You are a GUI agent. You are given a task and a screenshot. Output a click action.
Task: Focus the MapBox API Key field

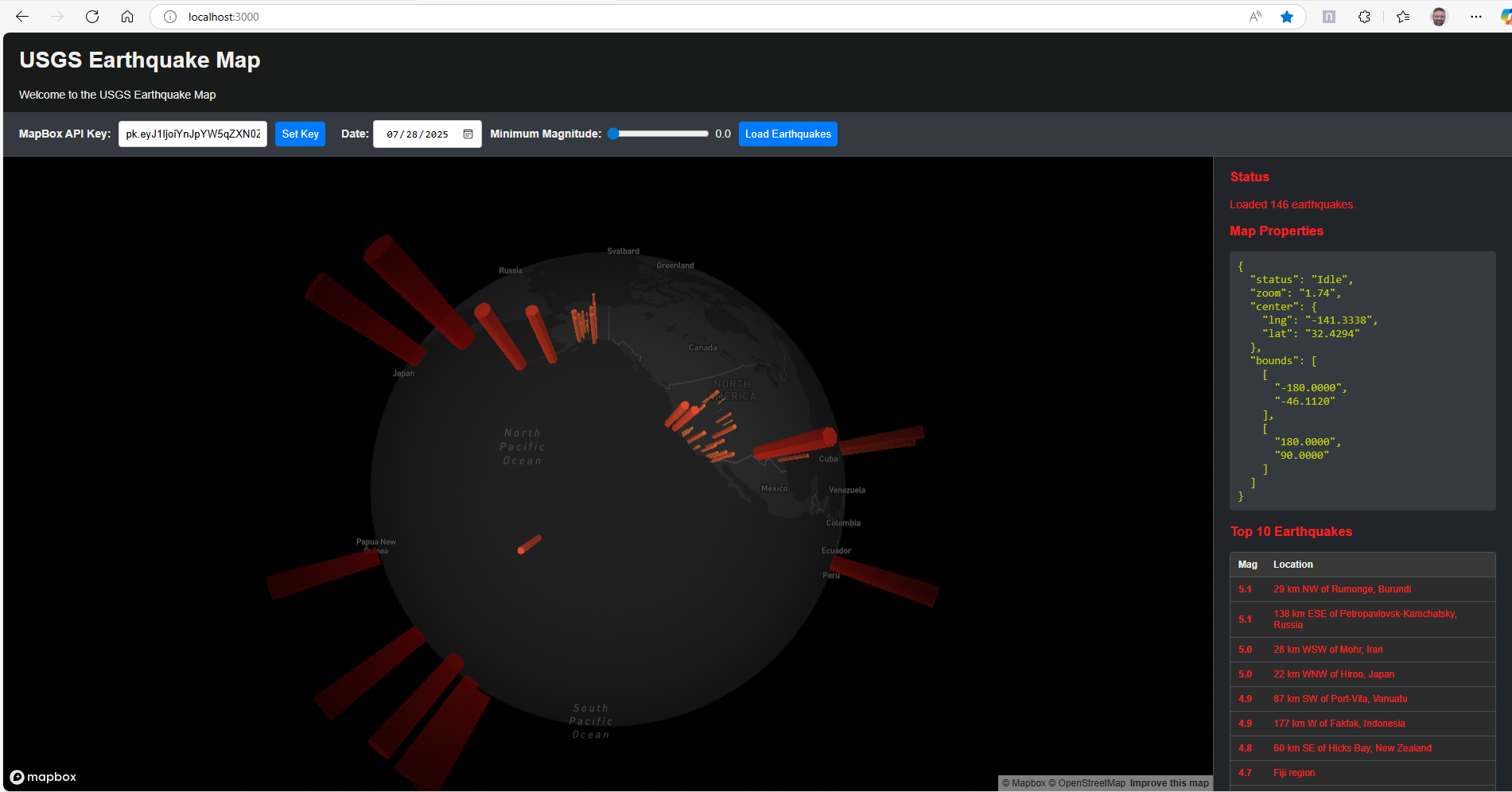pos(192,134)
